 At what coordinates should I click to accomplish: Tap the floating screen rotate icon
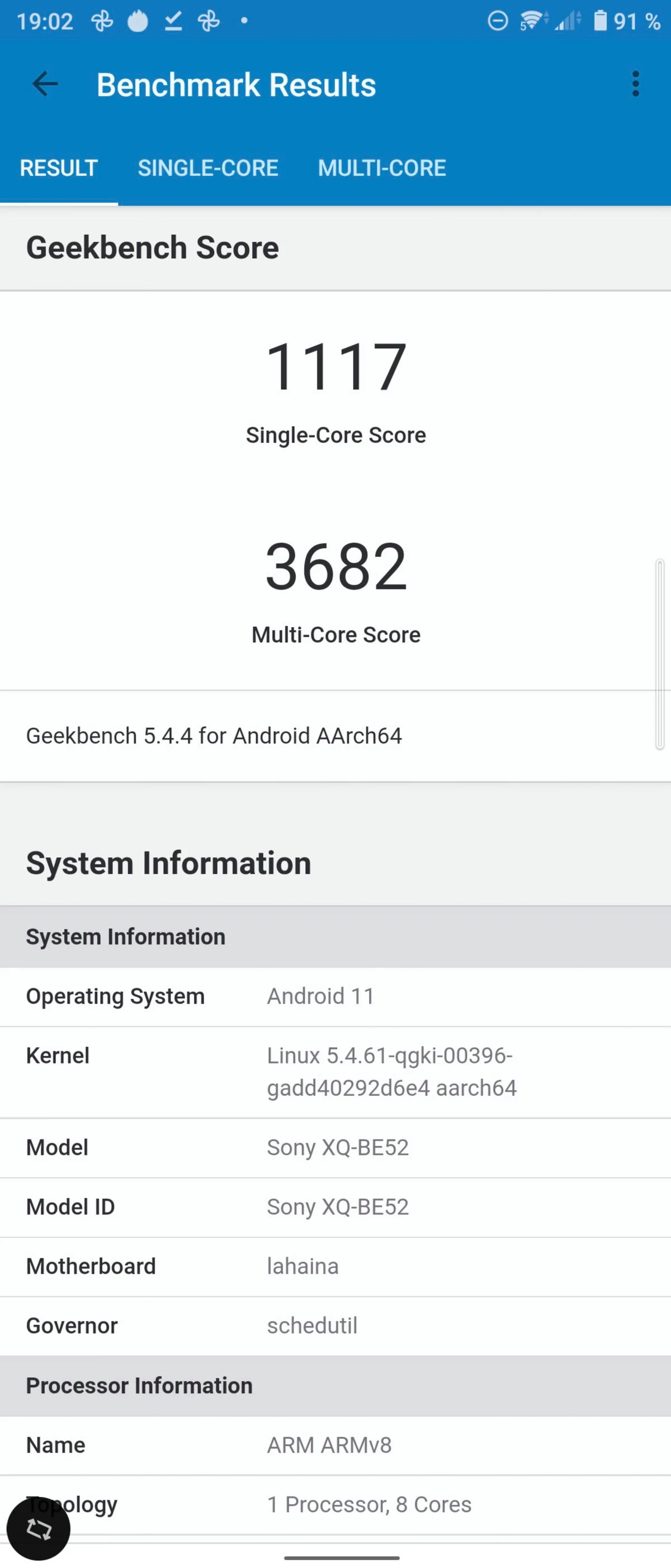pyautogui.click(x=39, y=1528)
